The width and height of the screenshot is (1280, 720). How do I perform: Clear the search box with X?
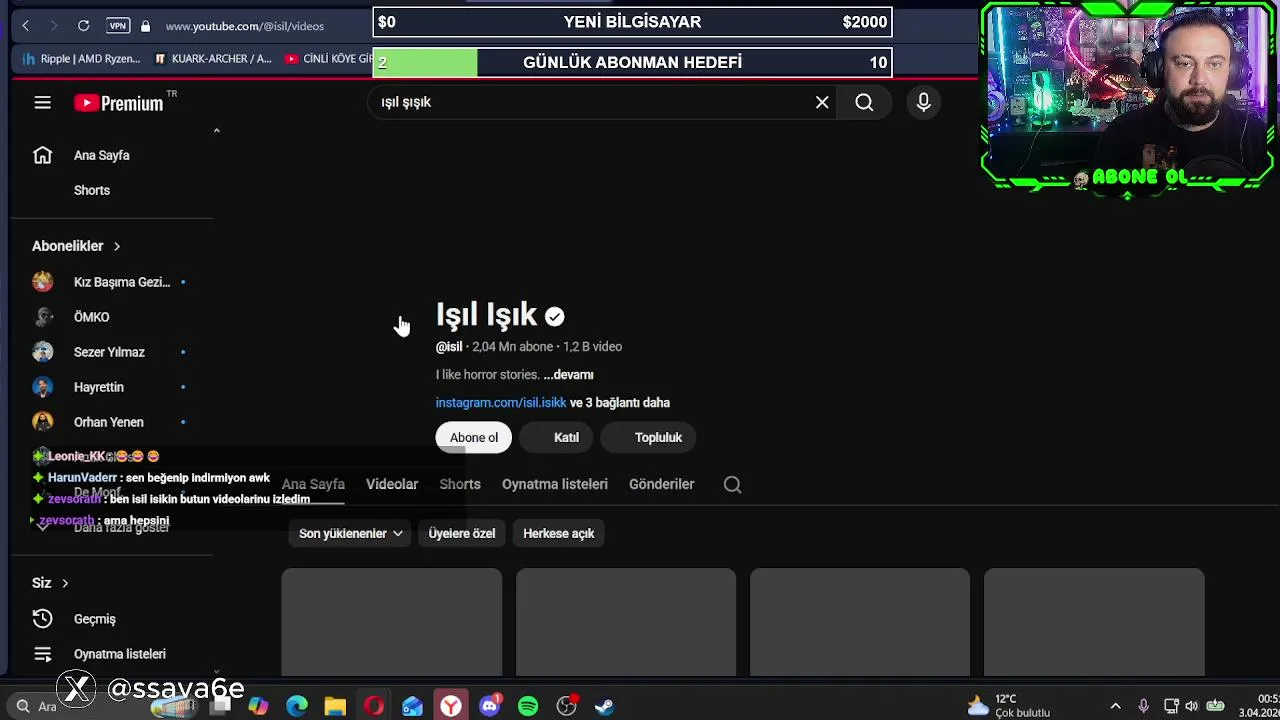pos(822,102)
